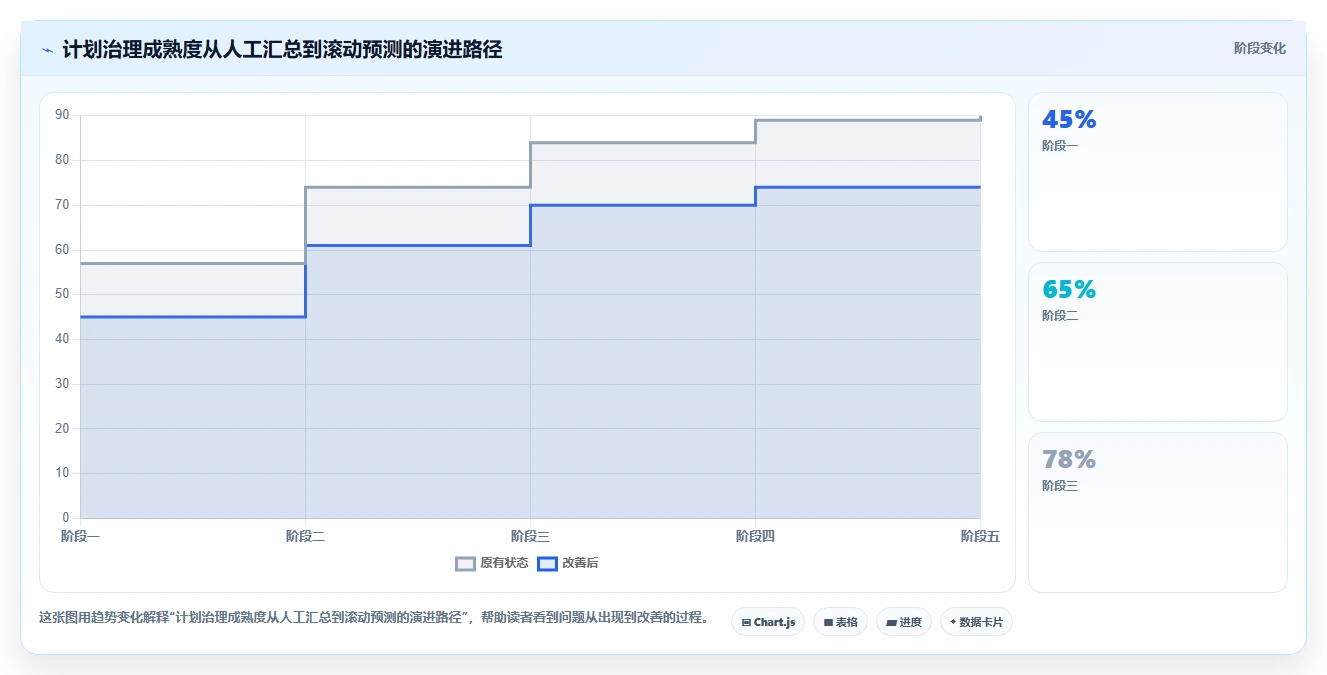This screenshot has height=675, width=1327.
Task: Toggle the 原有状态 legend label
Action: tap(504, 563)
